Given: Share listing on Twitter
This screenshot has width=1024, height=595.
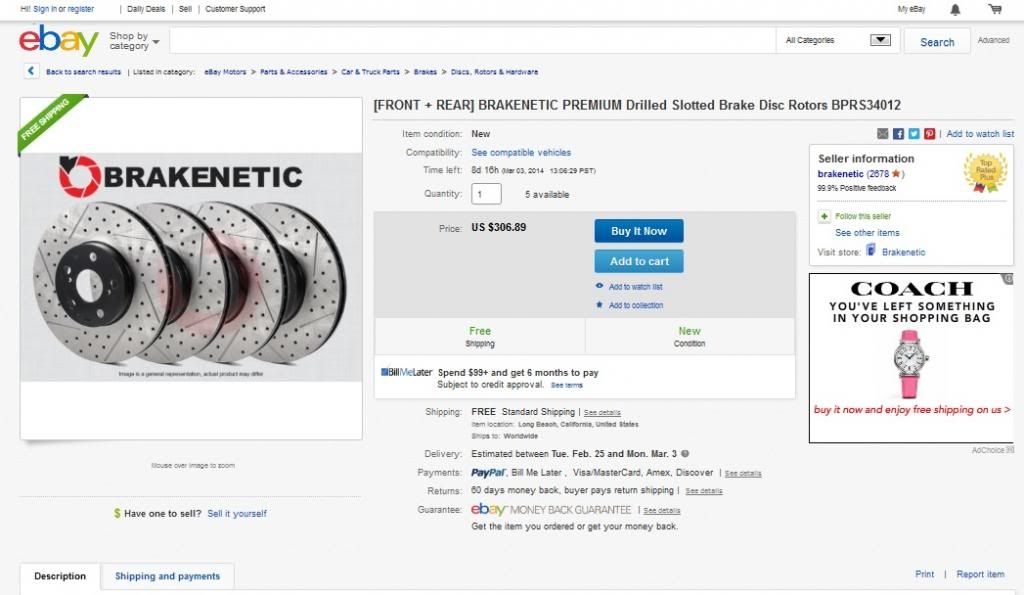Looking at the screenshot, I should [914, 134].
